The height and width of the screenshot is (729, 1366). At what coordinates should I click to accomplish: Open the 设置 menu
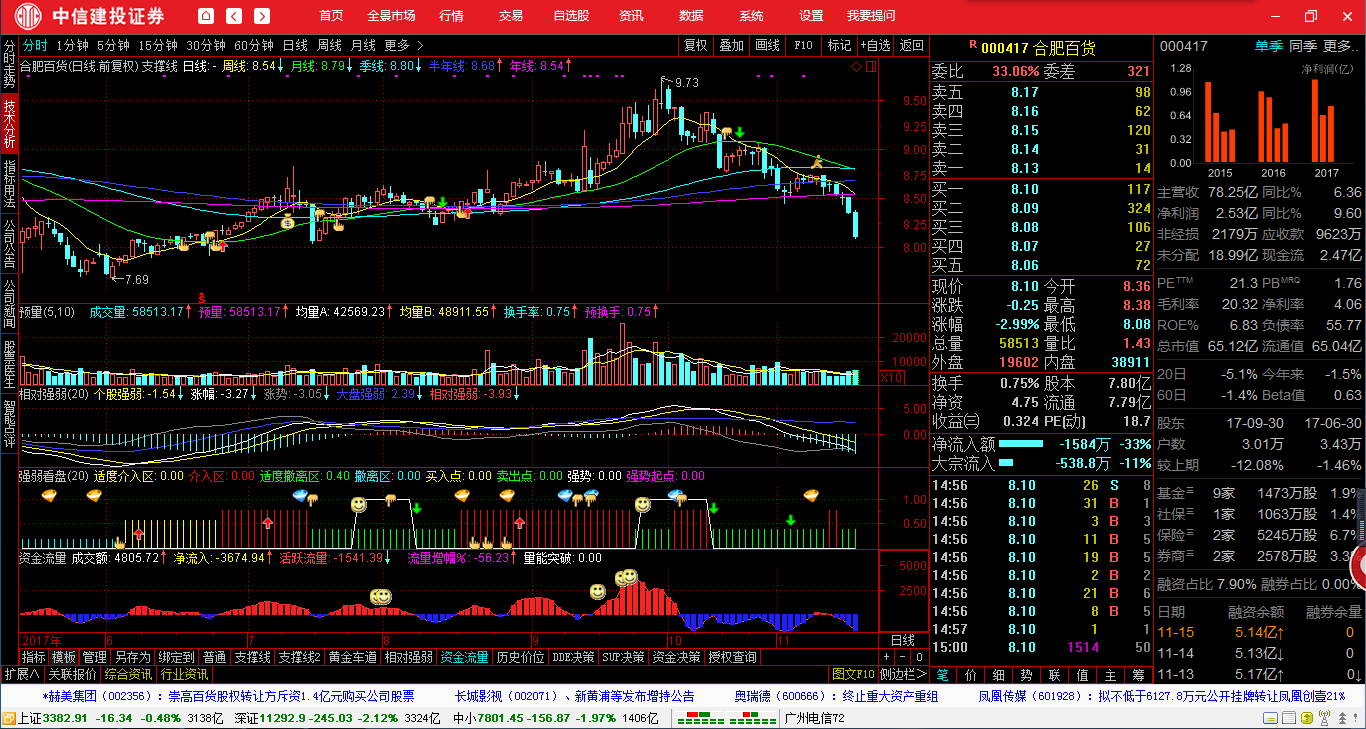(811, 16)
